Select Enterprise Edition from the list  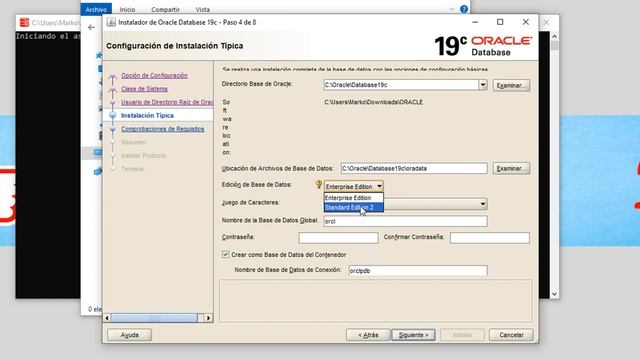click(x=353, y=198)
